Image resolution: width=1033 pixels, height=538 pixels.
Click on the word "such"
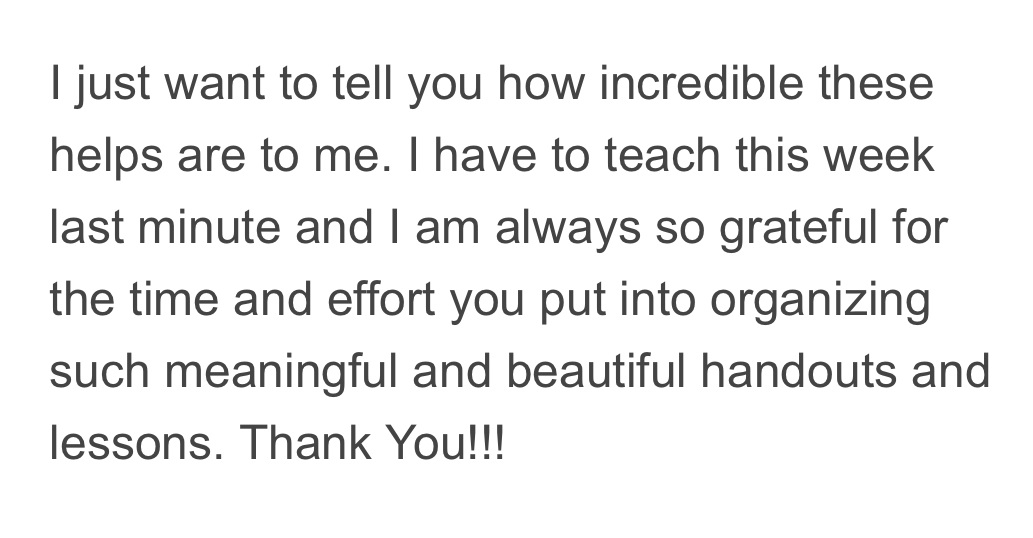[99, 373]
